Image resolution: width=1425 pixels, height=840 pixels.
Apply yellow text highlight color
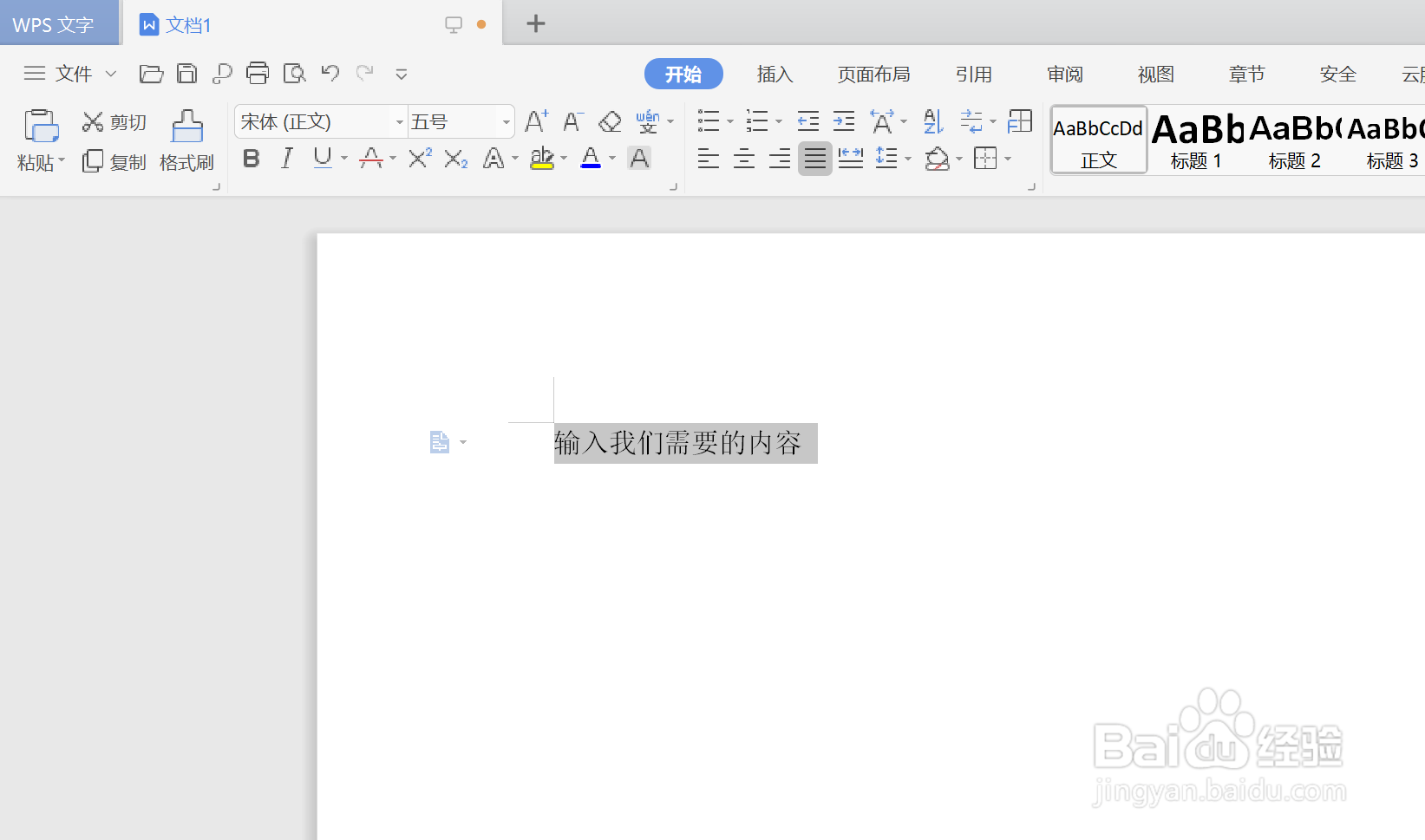click(542, 159)
